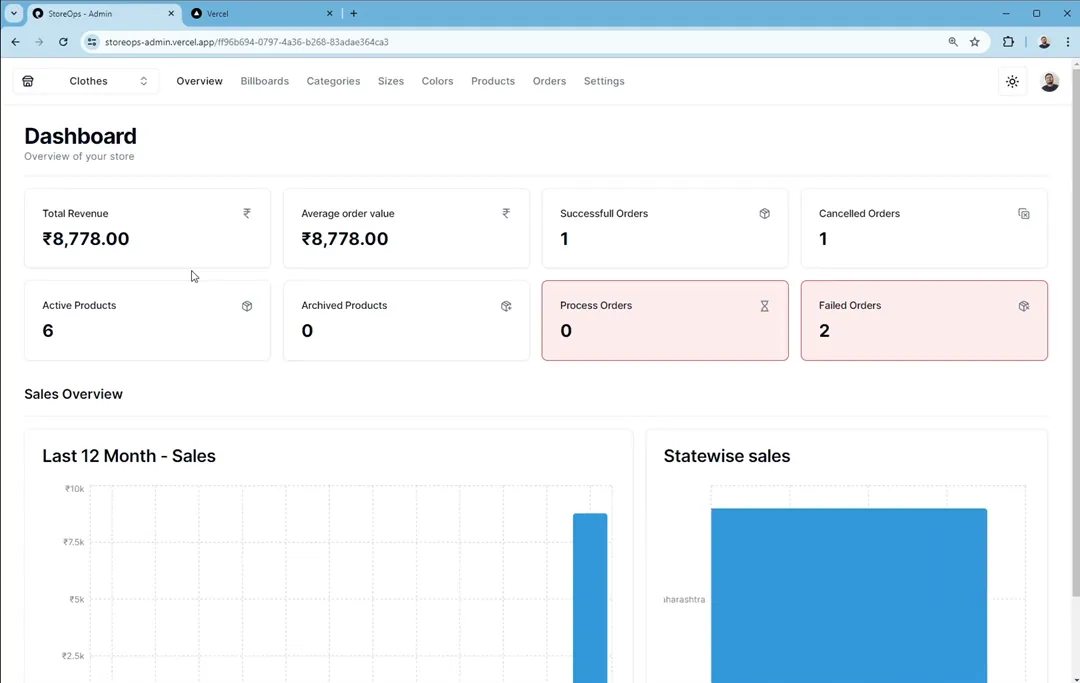Click the zoom magnifier icon in address bar
The width and height of the screenshot is (1080, 683).
point(953,42)
